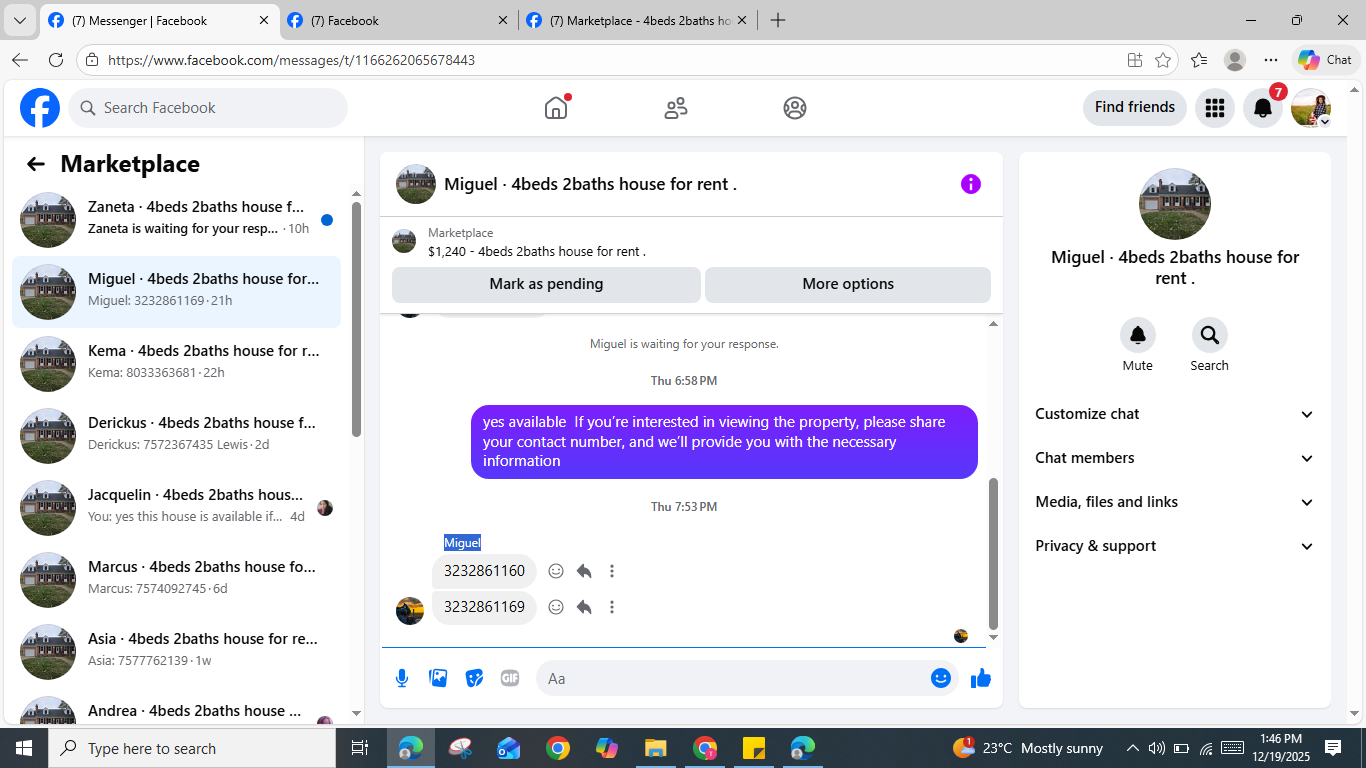The width and height of the screenshot is (1366, 768).
Task: Attach a photo file icon
Action: pos(438,678)
